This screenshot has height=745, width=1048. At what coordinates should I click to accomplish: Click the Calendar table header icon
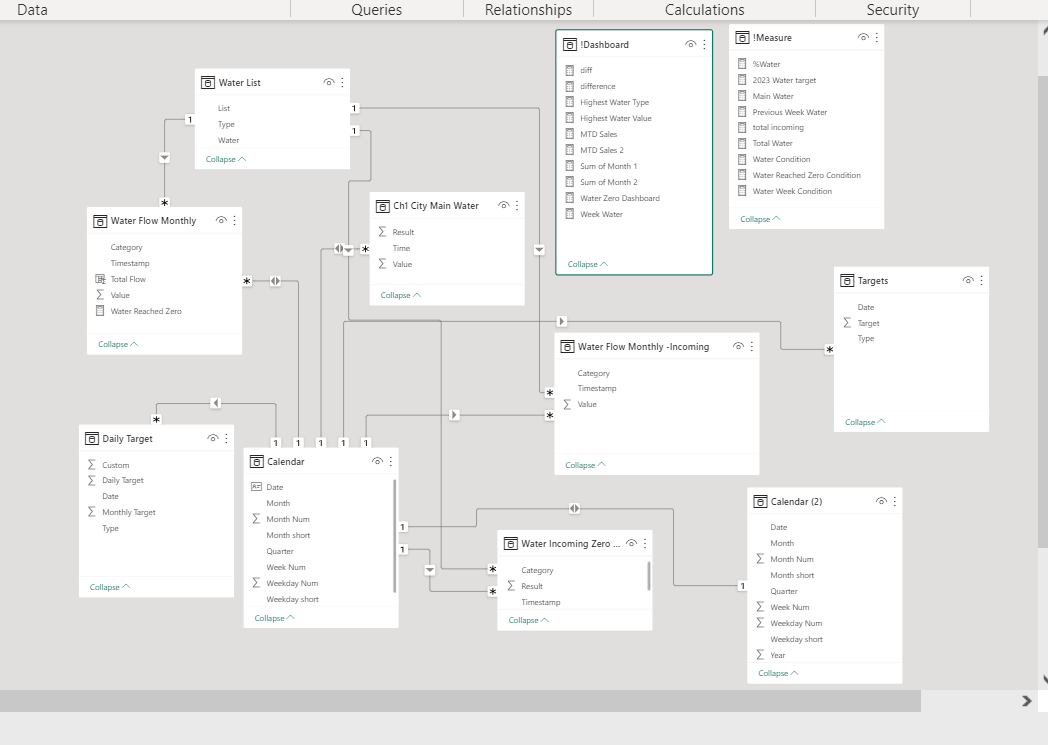pyautogui.click(x=257, y=462)
